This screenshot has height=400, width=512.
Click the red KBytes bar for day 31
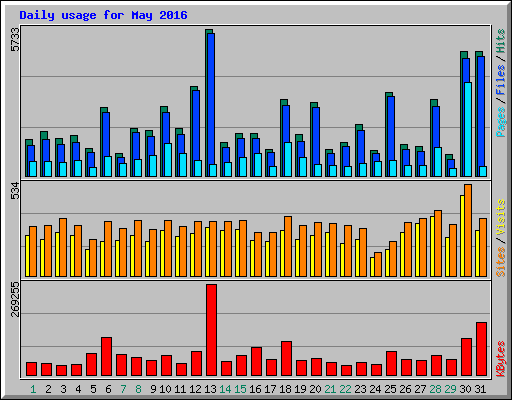[x=482, y=349]
